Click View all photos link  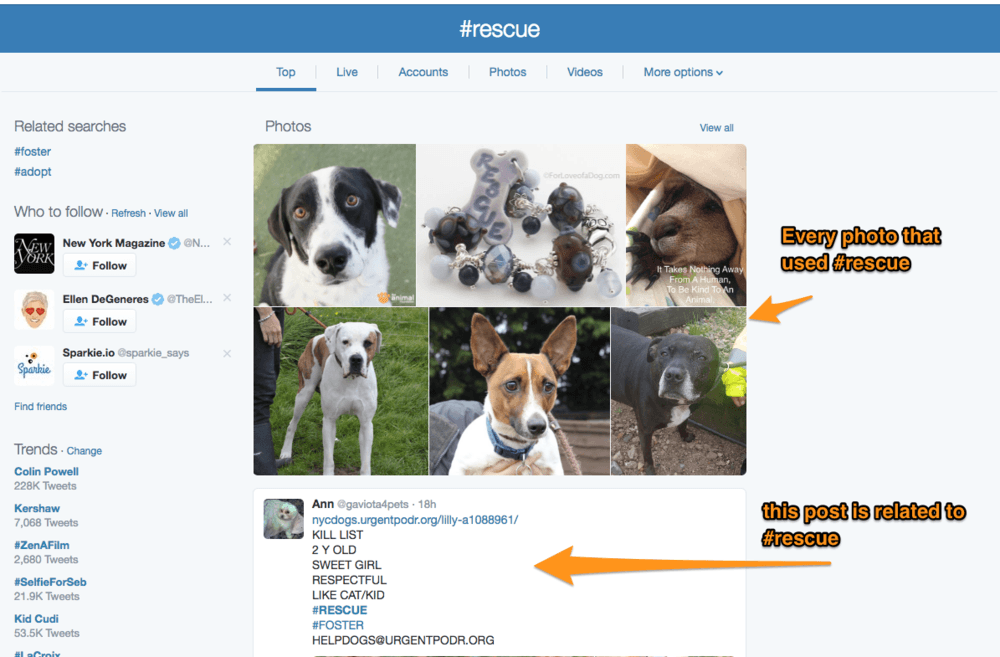(x=716, y=128)
